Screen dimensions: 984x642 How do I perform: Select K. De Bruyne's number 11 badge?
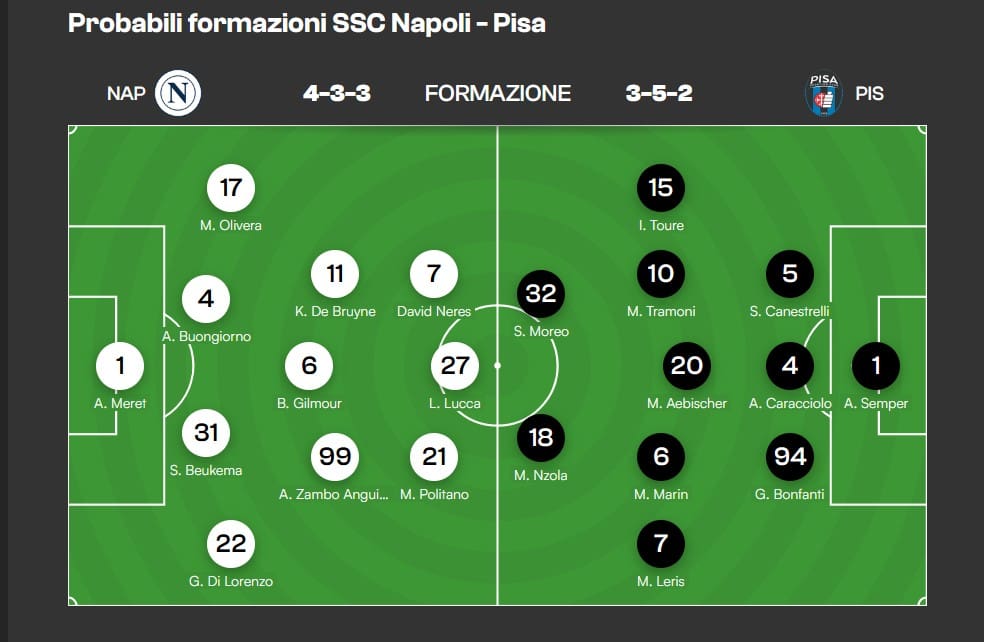point(335,273)
